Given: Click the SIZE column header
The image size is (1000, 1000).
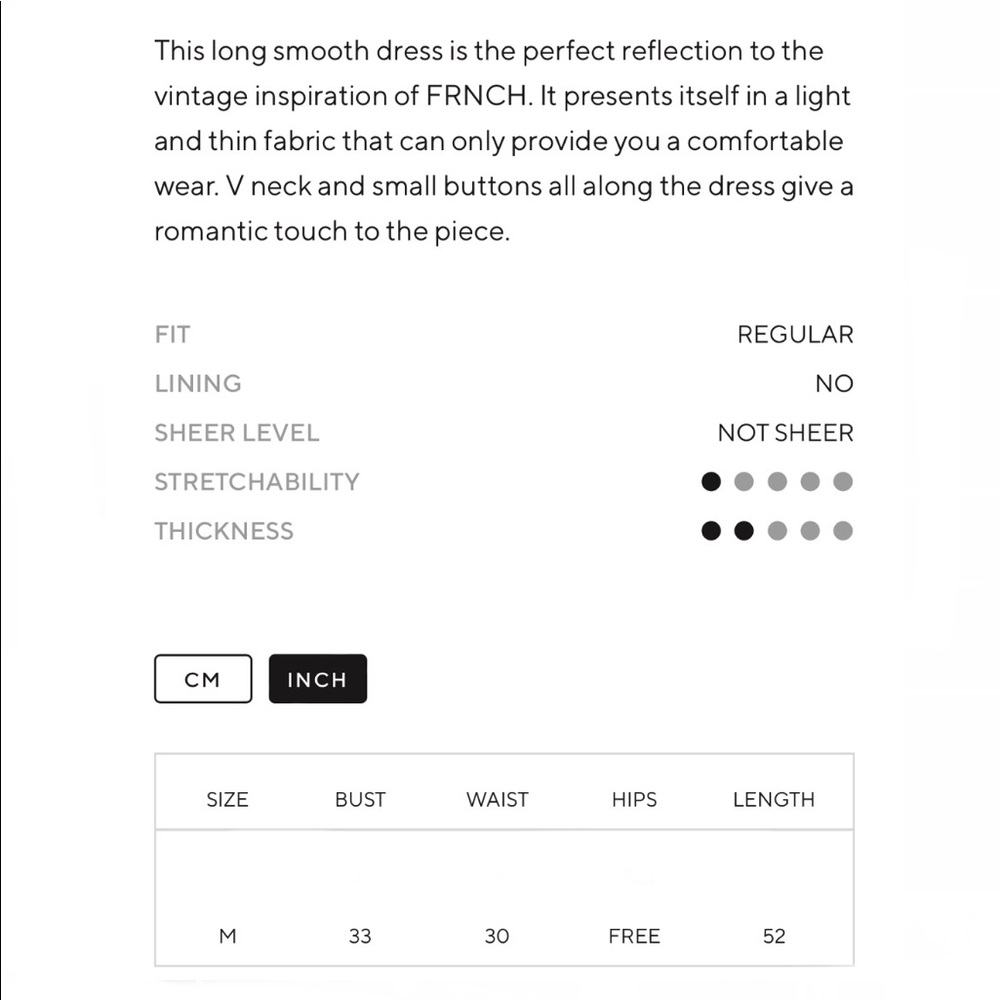Looking at the screenshot, I should tap(227, 799).
